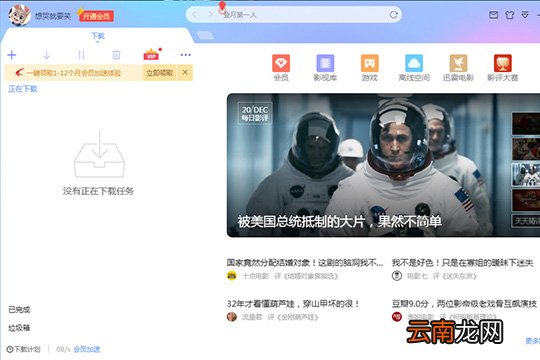The height and width of the screenshot is (360, 540).
Task: Reload page with the refresh icon
Action: [394, 15]
